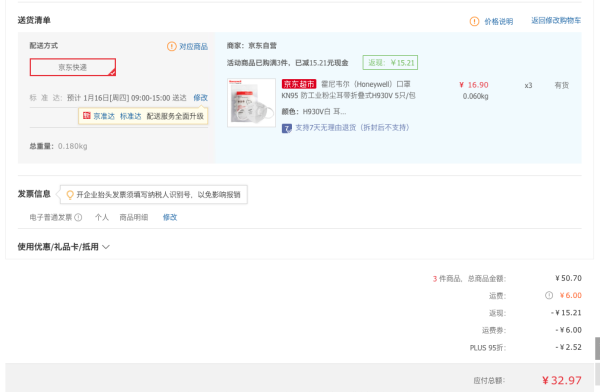Click the 京东超市 red badge

click(x=299, y=84)
